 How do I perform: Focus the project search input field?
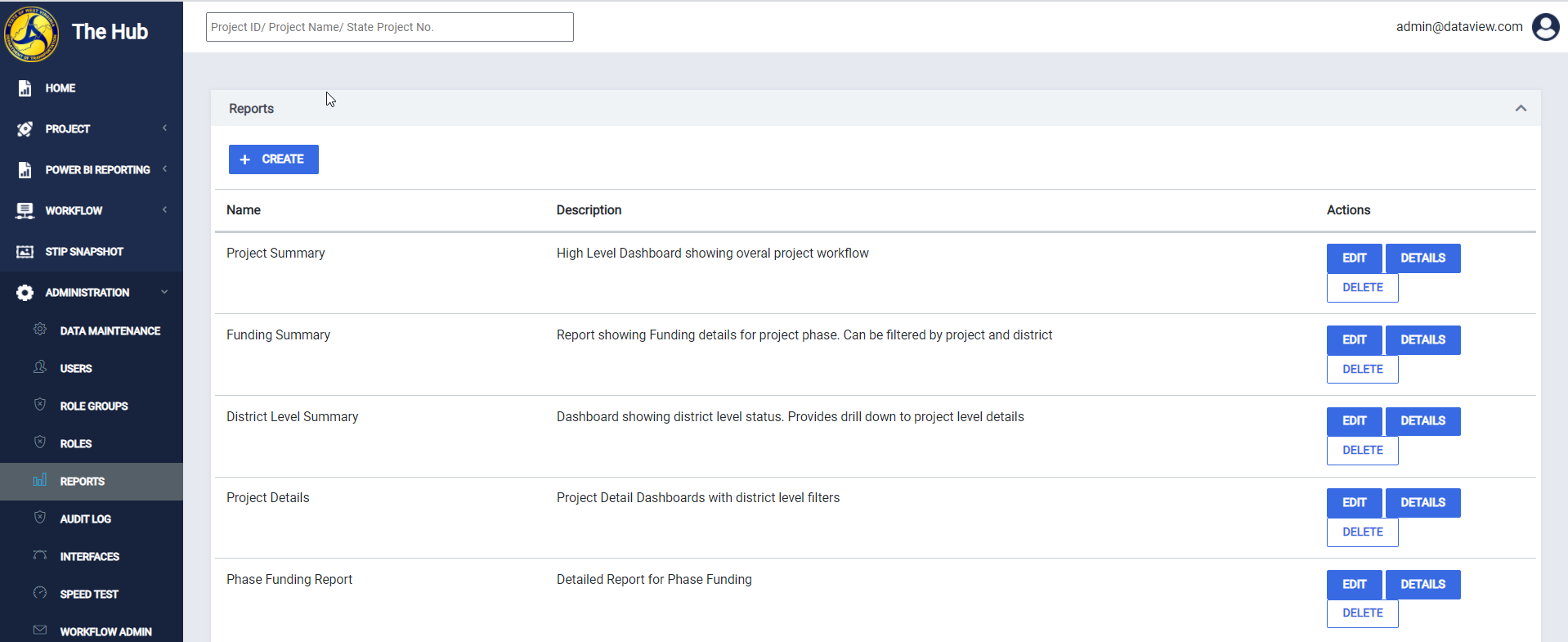point(389,27)
